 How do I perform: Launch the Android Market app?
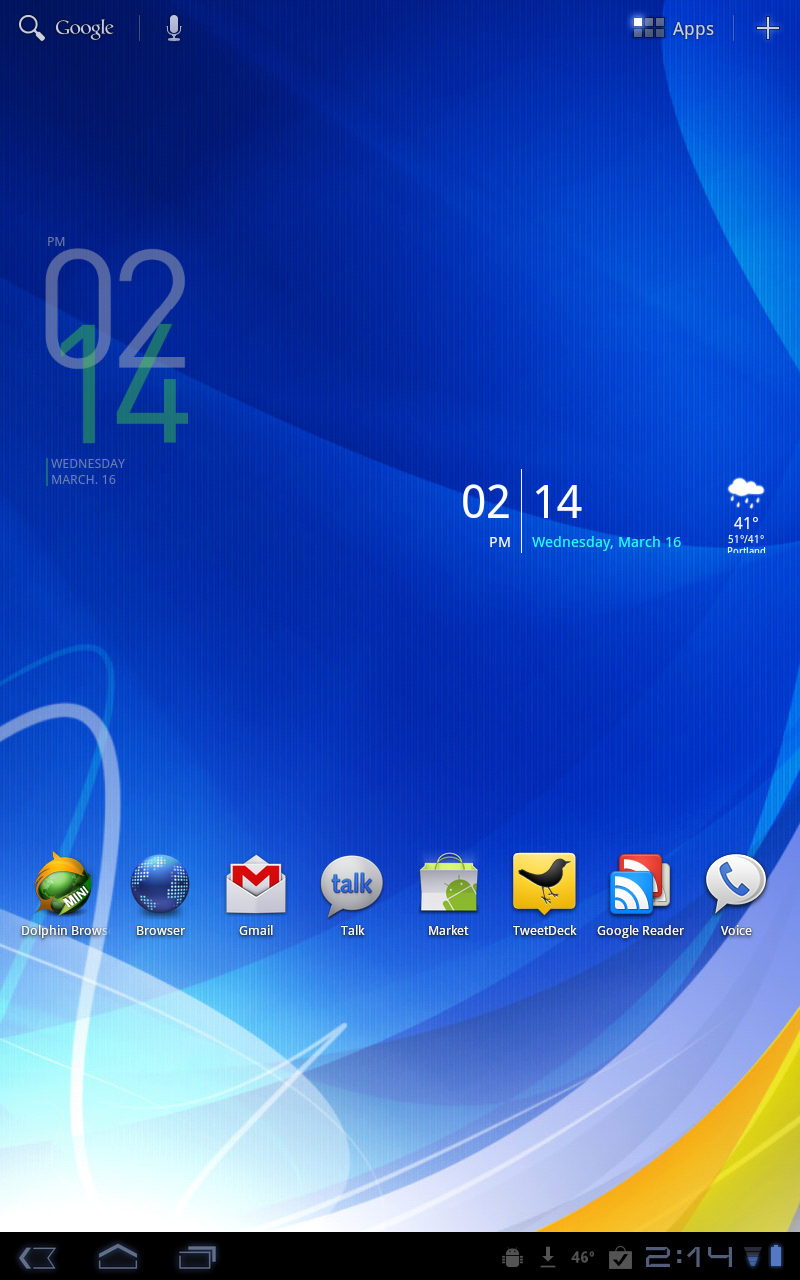click(x=448, y=886)
